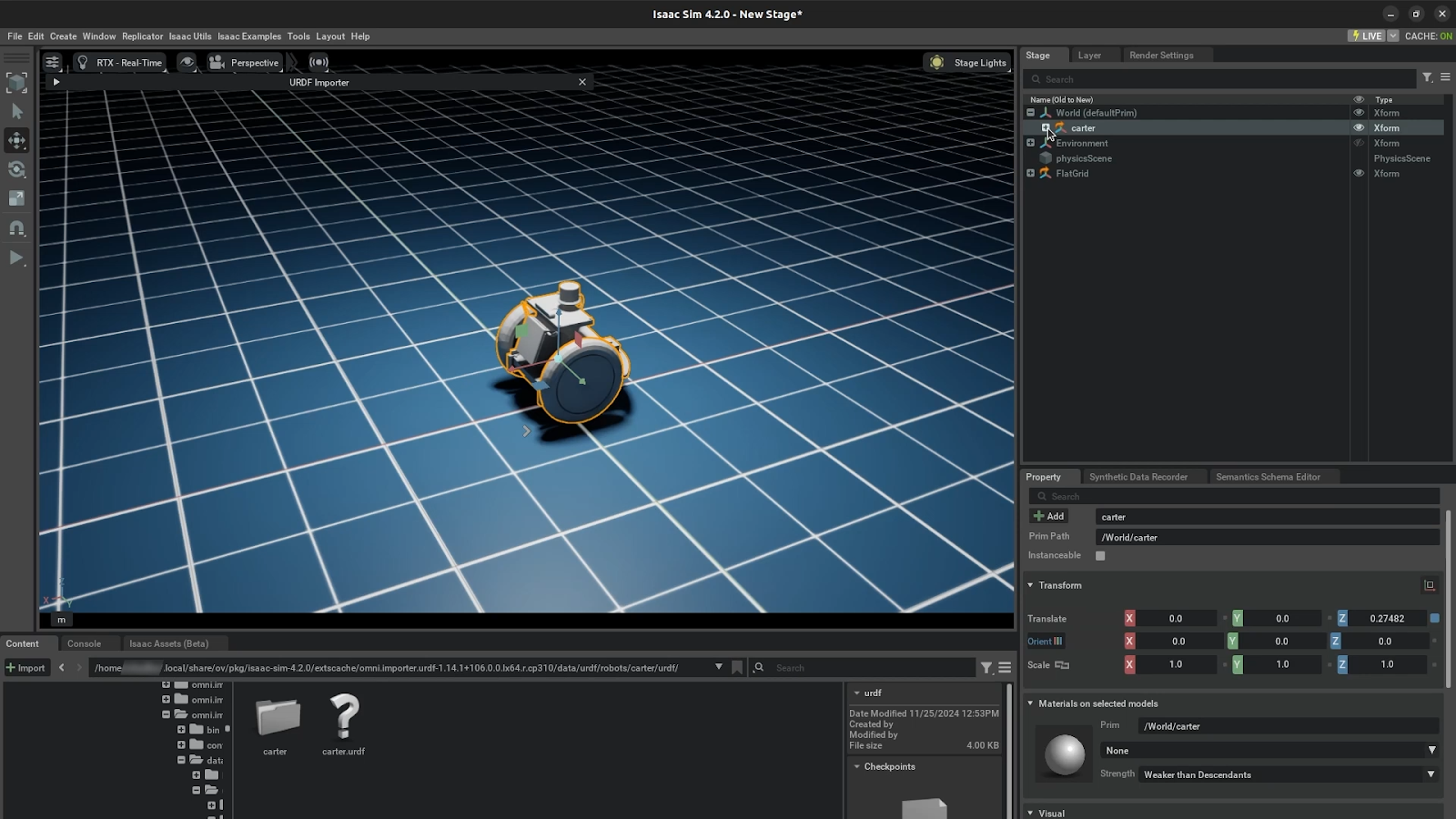Image resolution: width=1456 pixels, height=819 pixels.
Task: Toggle visibility eye for carter prim
Action: point(1359,128)
